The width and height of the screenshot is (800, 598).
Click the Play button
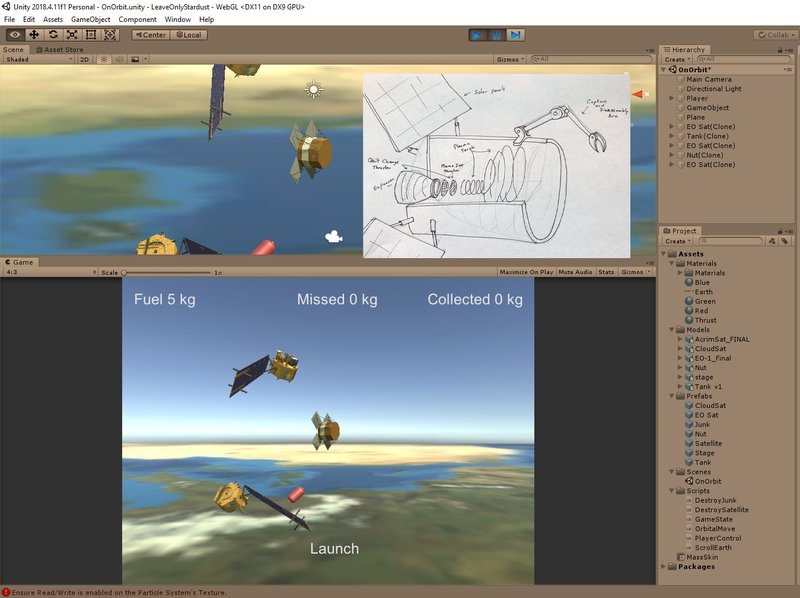click(x=479, y=34)
